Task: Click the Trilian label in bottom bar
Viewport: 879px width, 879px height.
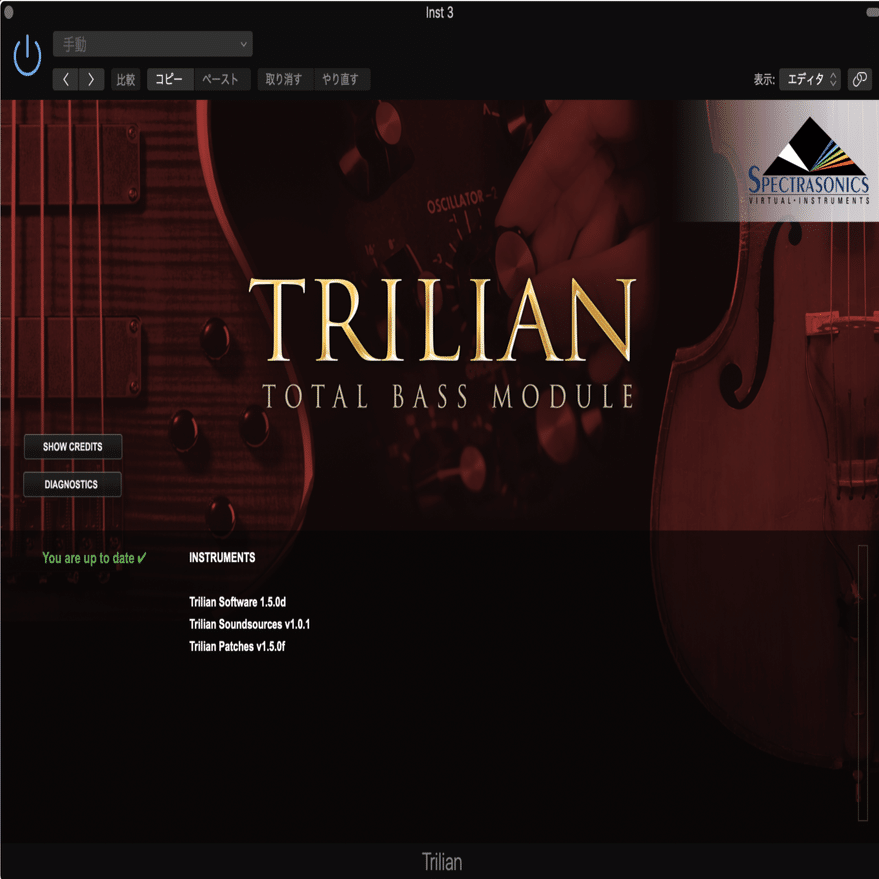Action: (442, 862)
